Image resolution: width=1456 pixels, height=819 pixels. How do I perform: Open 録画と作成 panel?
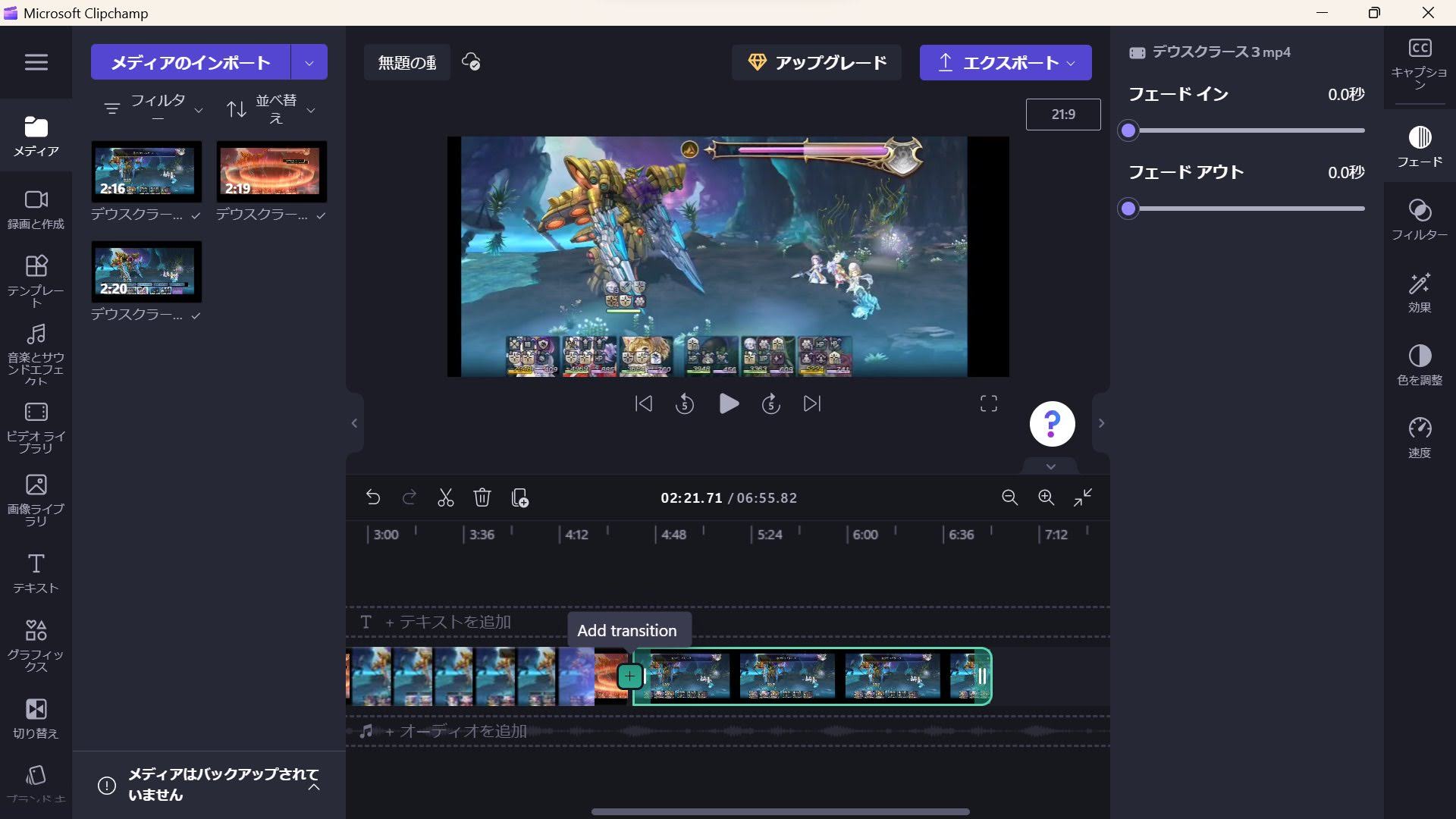(36, 210)
